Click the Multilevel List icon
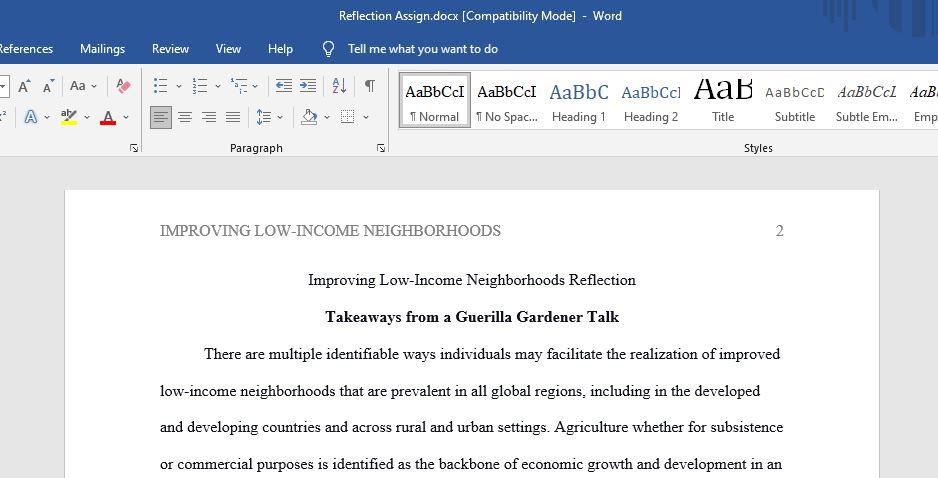 point(239,86)
